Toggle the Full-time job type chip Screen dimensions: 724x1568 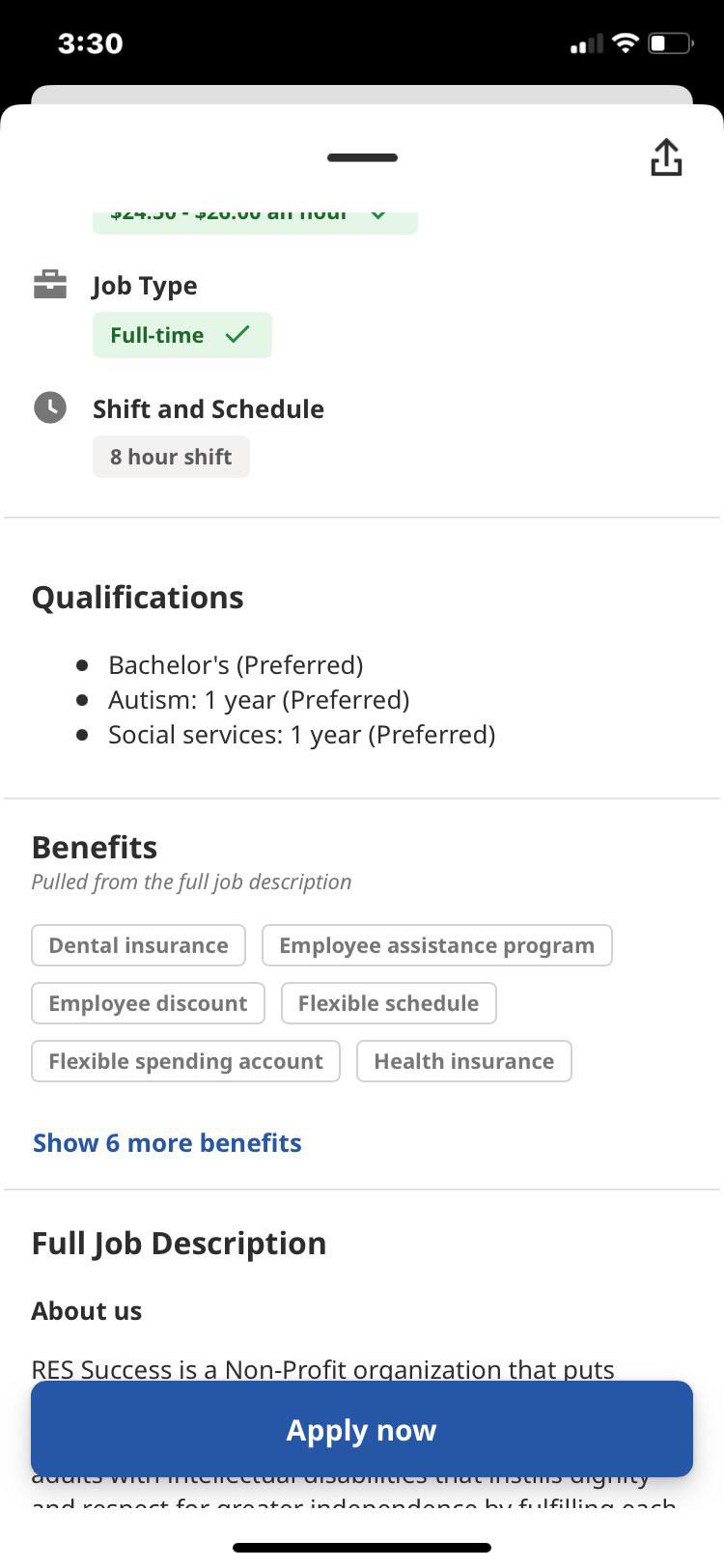(x=181, y=335)
